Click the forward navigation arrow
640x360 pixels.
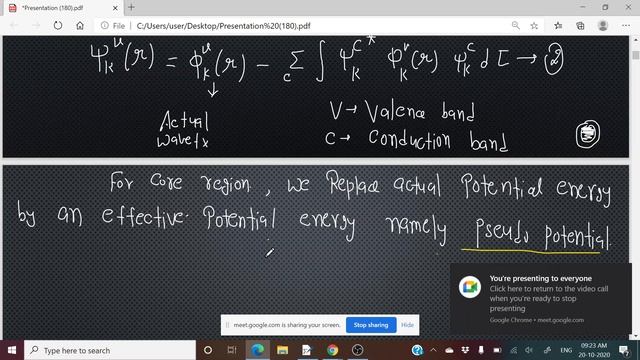tap(36, 25)
